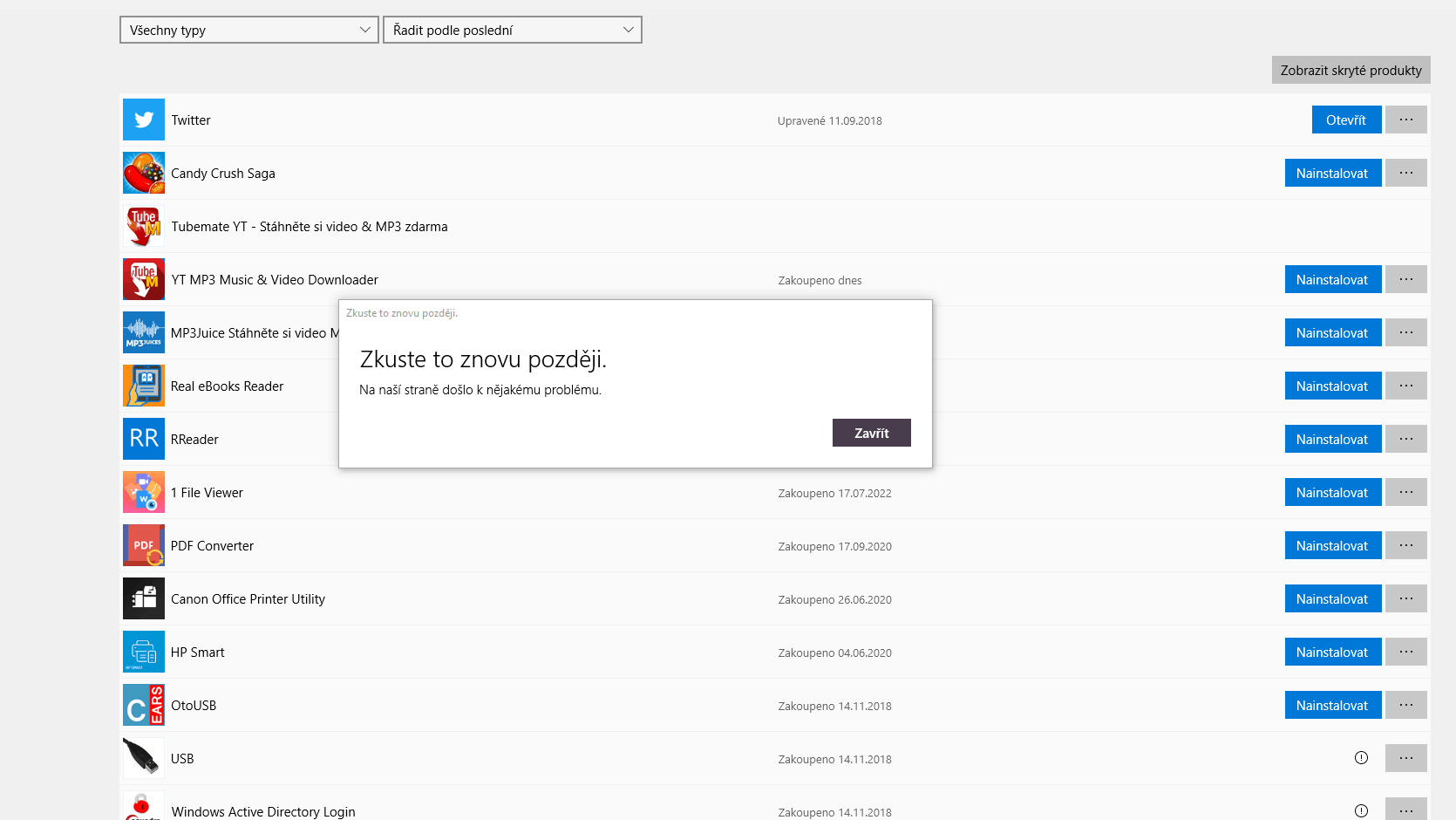
Task: Select YT MP3 Music & Video Downloader title
Action: [x=275, y=280]
